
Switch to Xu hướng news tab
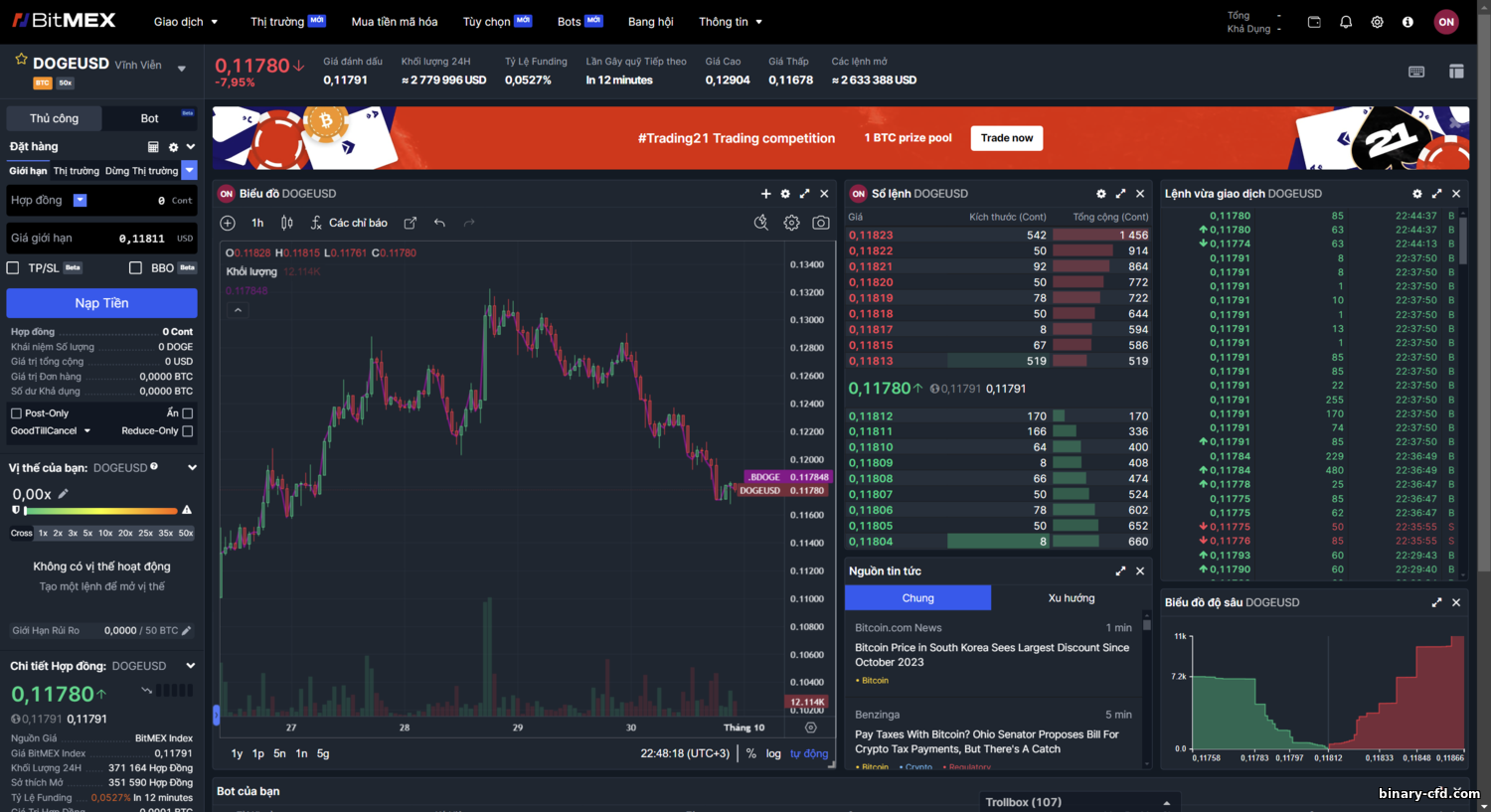(1072, 597)
